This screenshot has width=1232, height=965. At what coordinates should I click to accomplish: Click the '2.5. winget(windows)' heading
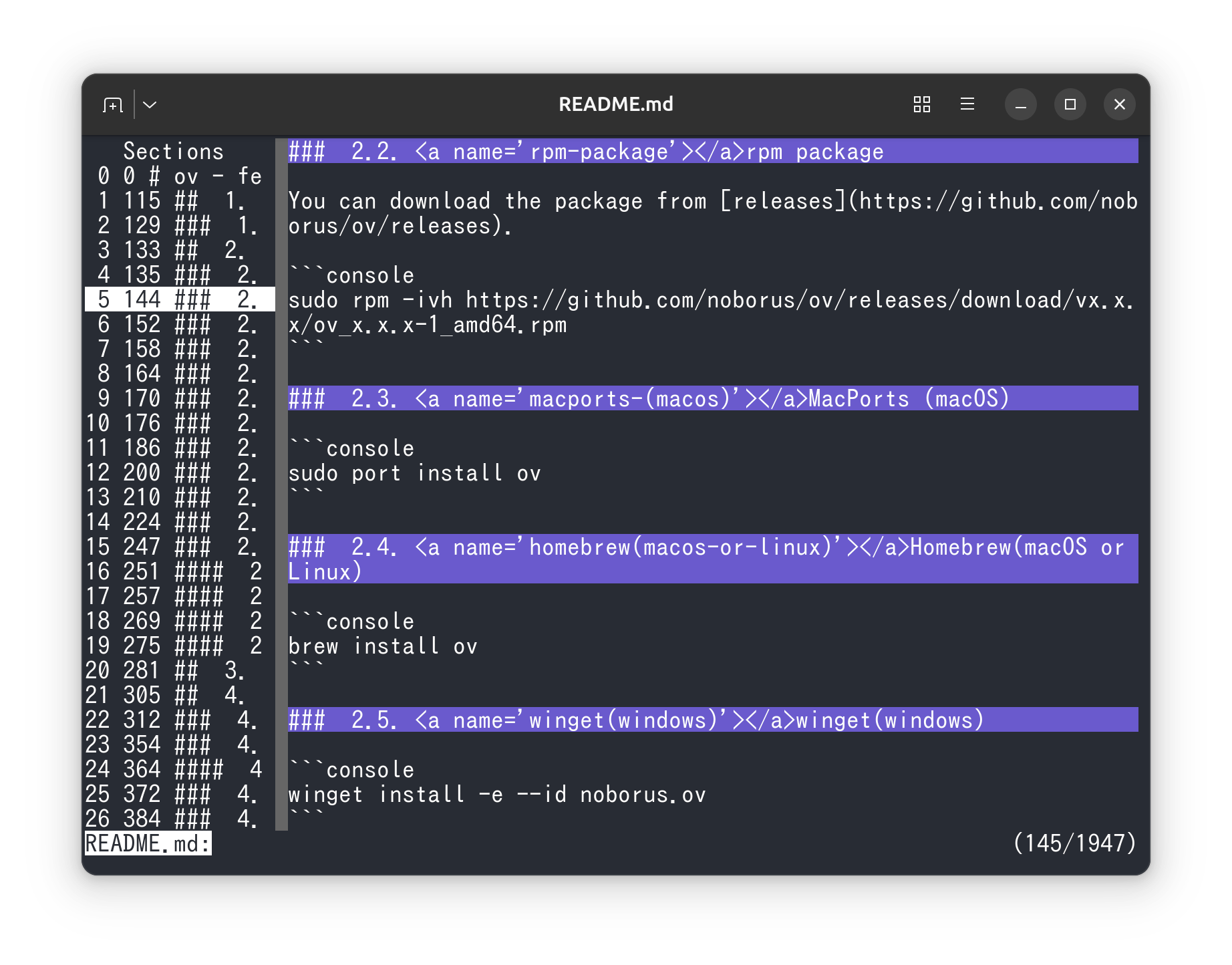(713, 720)
